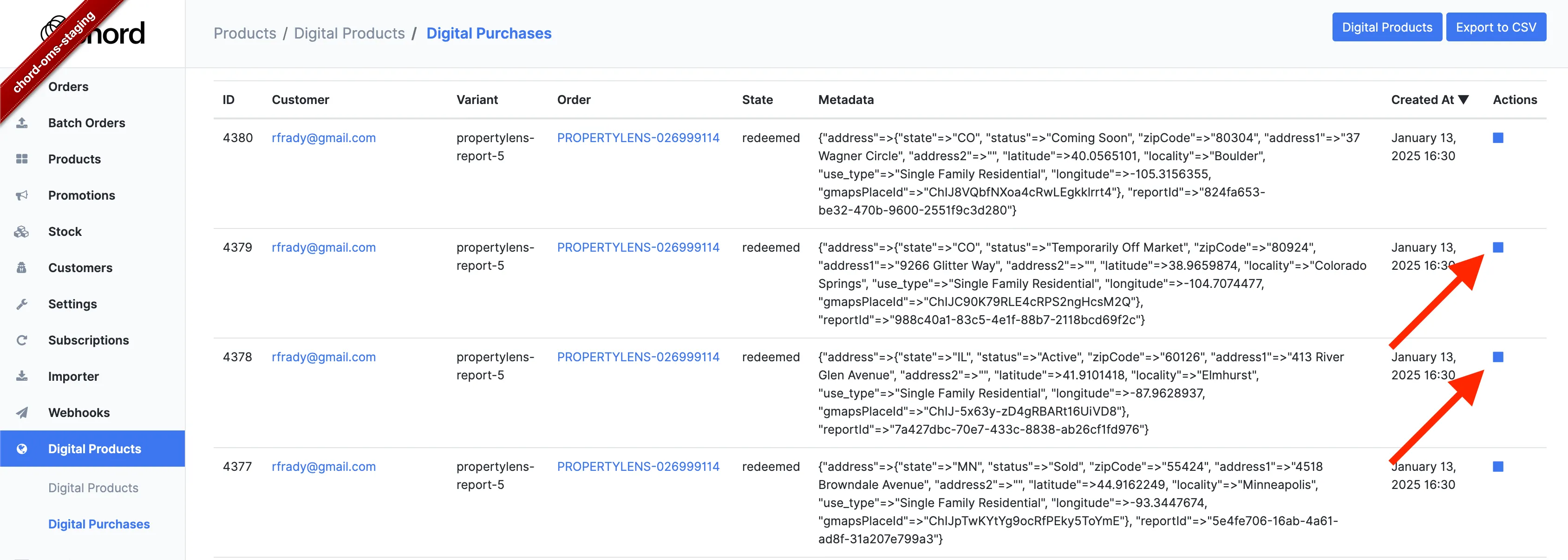
Task: Click action icon for purchase 4379
Action: pyautogui.click(x=1498, y=248)
